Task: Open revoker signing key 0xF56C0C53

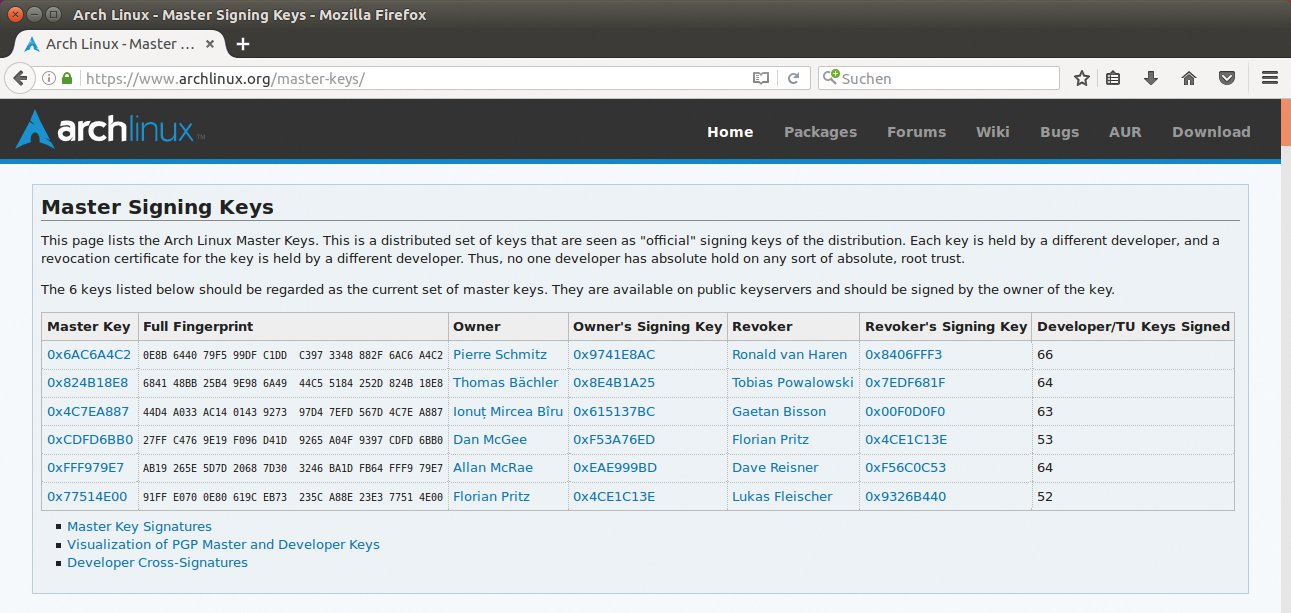Action: tap(905, 468)
